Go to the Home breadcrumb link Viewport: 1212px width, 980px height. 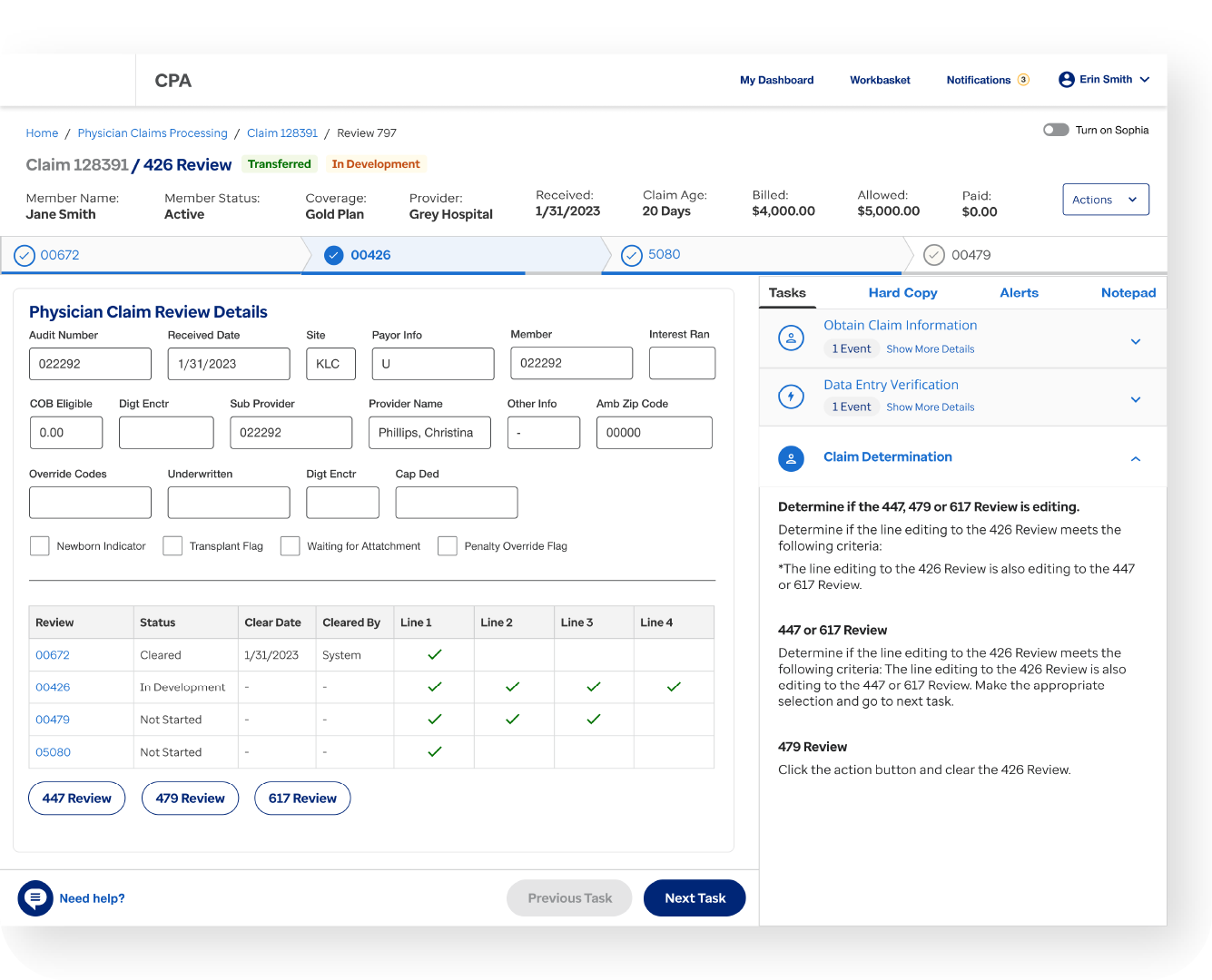(x=42, y=133)
